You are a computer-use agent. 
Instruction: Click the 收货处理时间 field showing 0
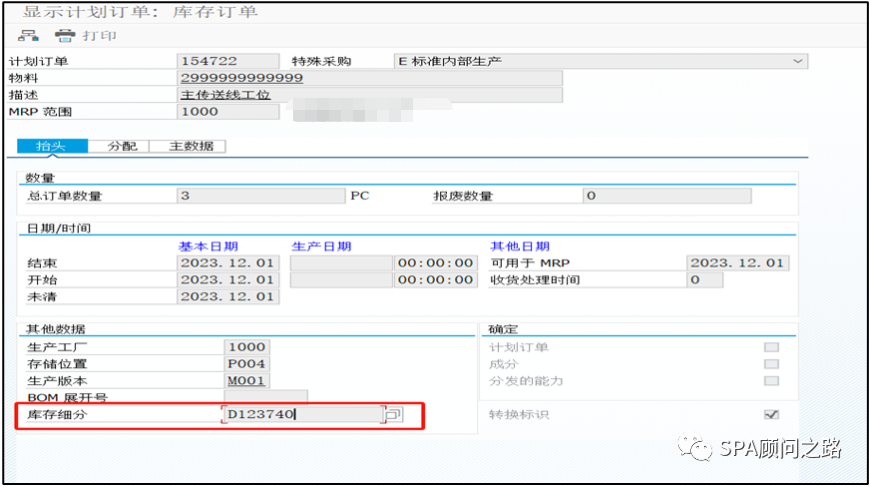(x=705, y=280)
